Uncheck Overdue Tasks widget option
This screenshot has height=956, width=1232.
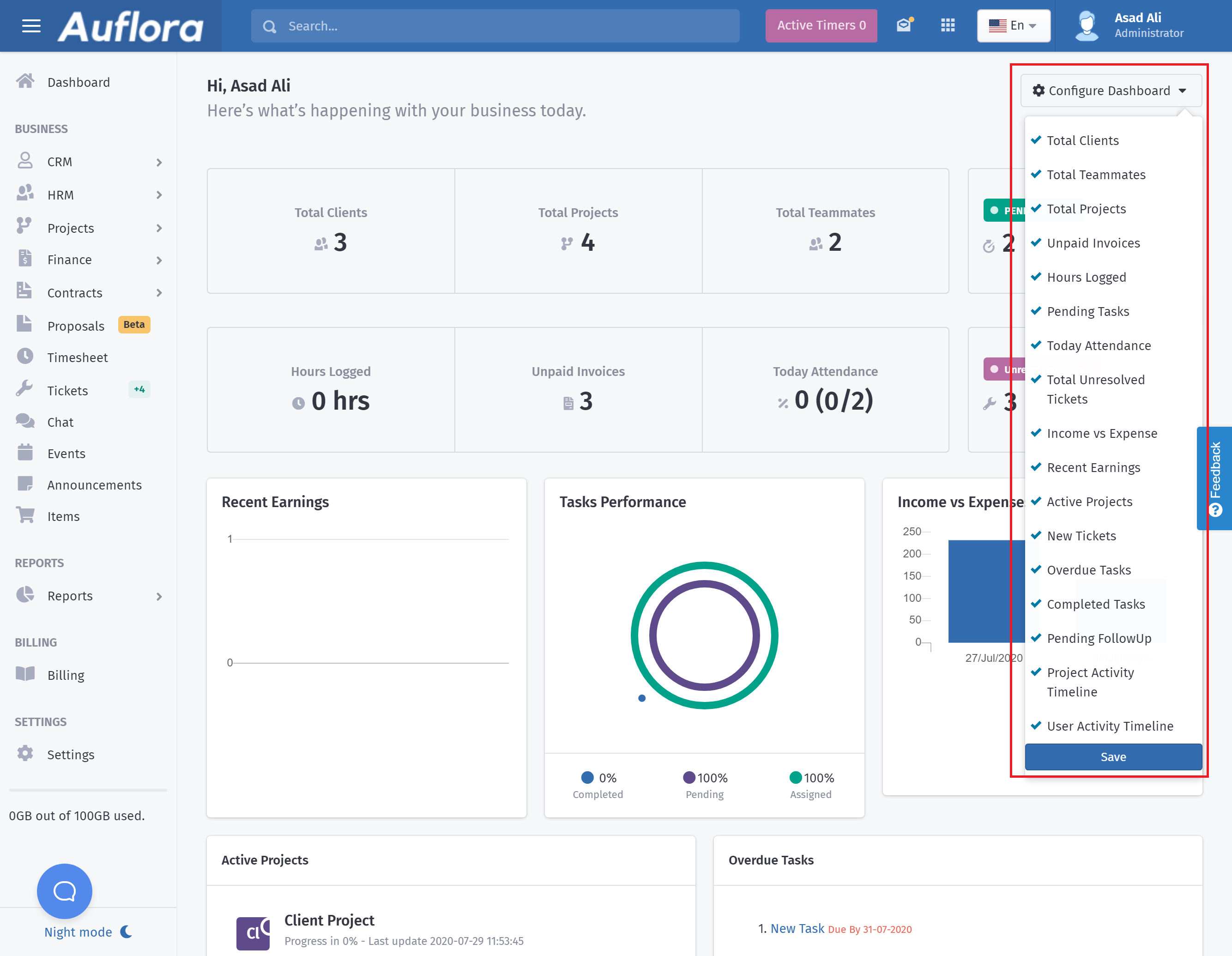1088,570
